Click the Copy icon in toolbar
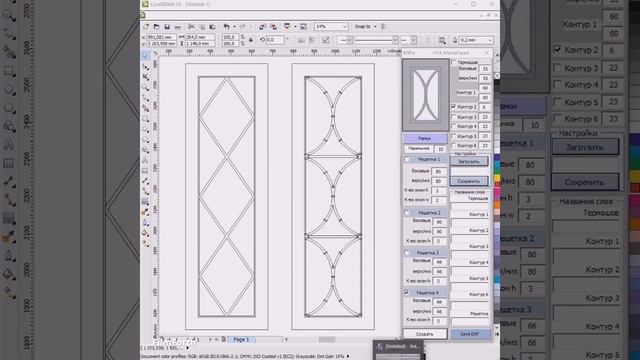The width and height of the screenshot is (640, 360). point(202,27)
